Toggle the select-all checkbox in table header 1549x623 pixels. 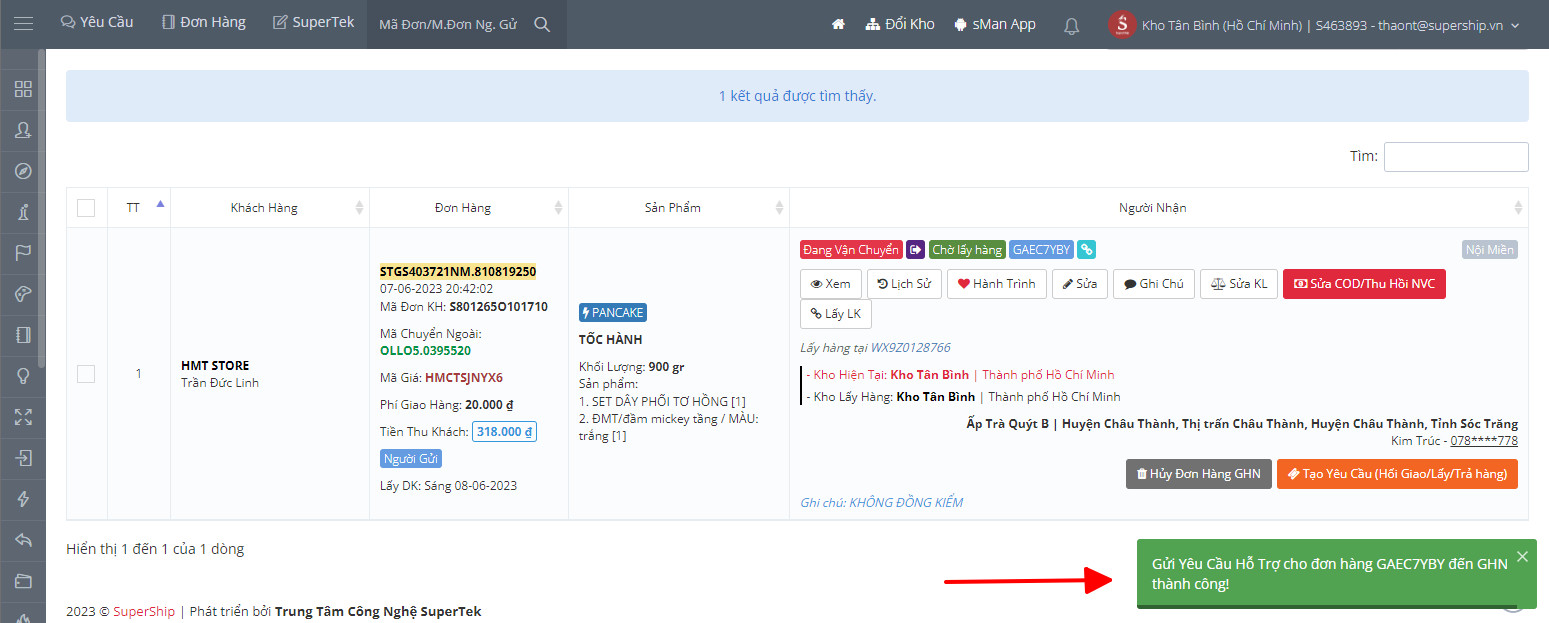[x=86, y=208]
